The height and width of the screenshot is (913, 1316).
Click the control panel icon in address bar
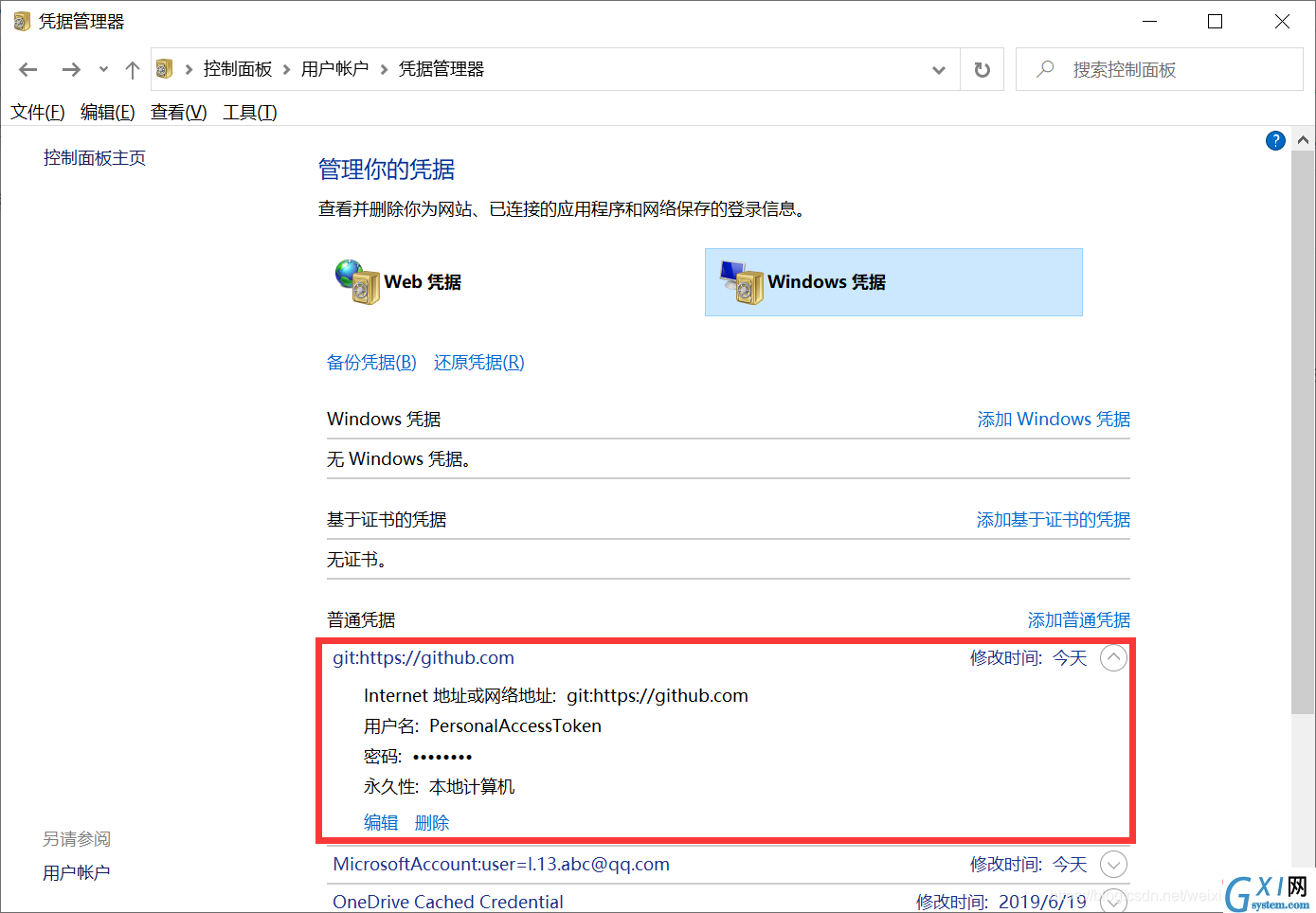[x=164, y=68]
